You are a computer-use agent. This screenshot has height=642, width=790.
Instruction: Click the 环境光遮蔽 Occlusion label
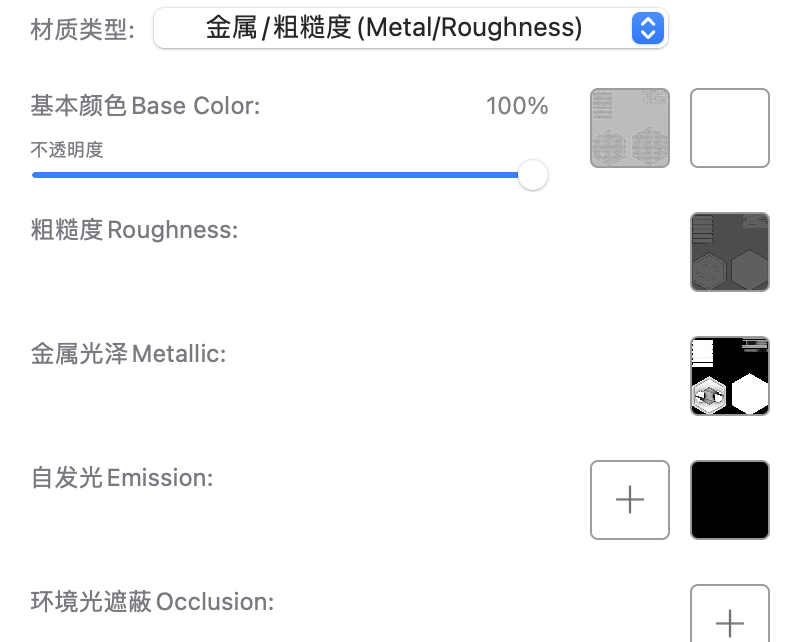152,602
